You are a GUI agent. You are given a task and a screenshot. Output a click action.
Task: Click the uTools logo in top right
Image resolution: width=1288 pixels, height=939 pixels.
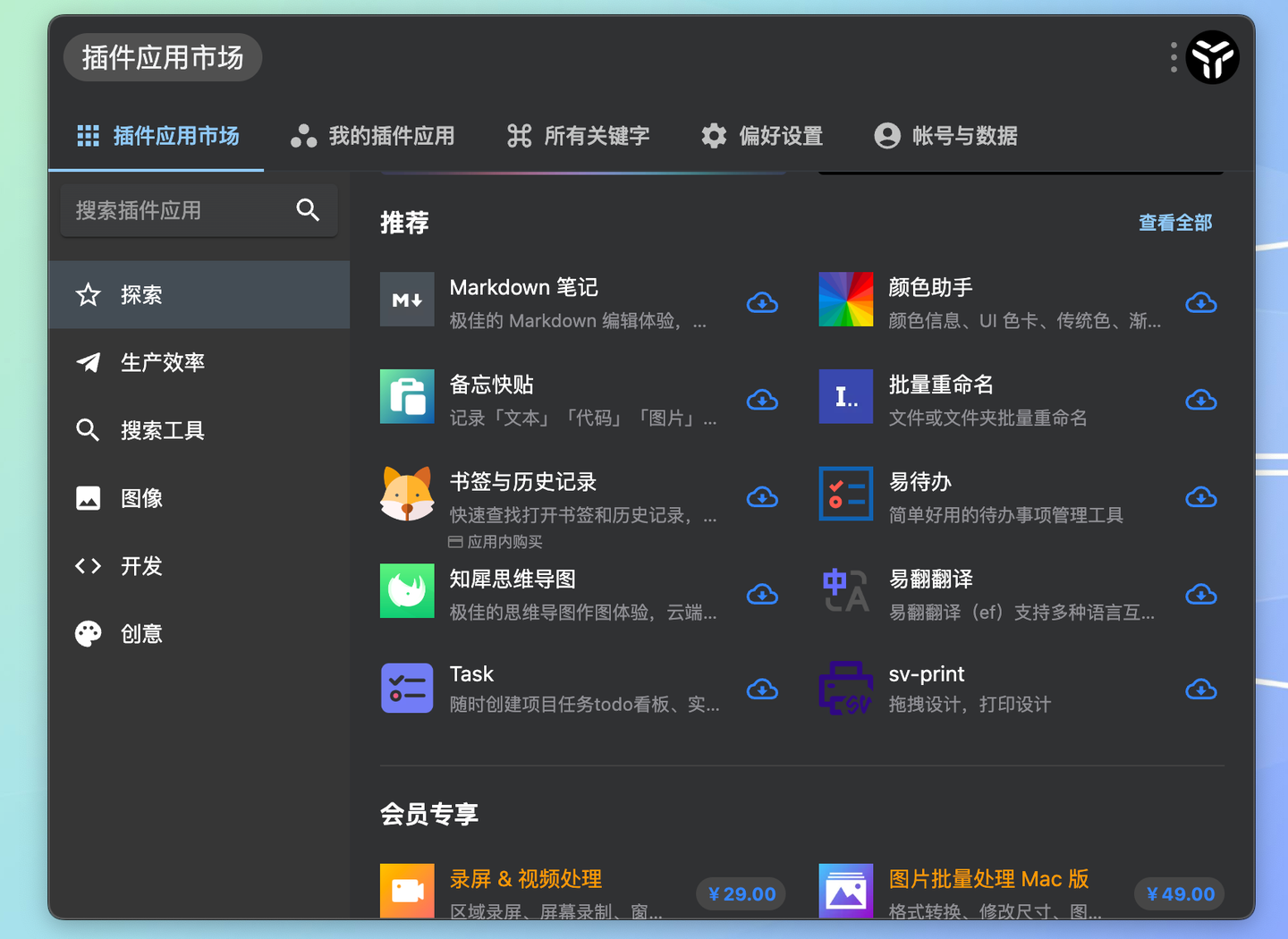(1213, 57)
